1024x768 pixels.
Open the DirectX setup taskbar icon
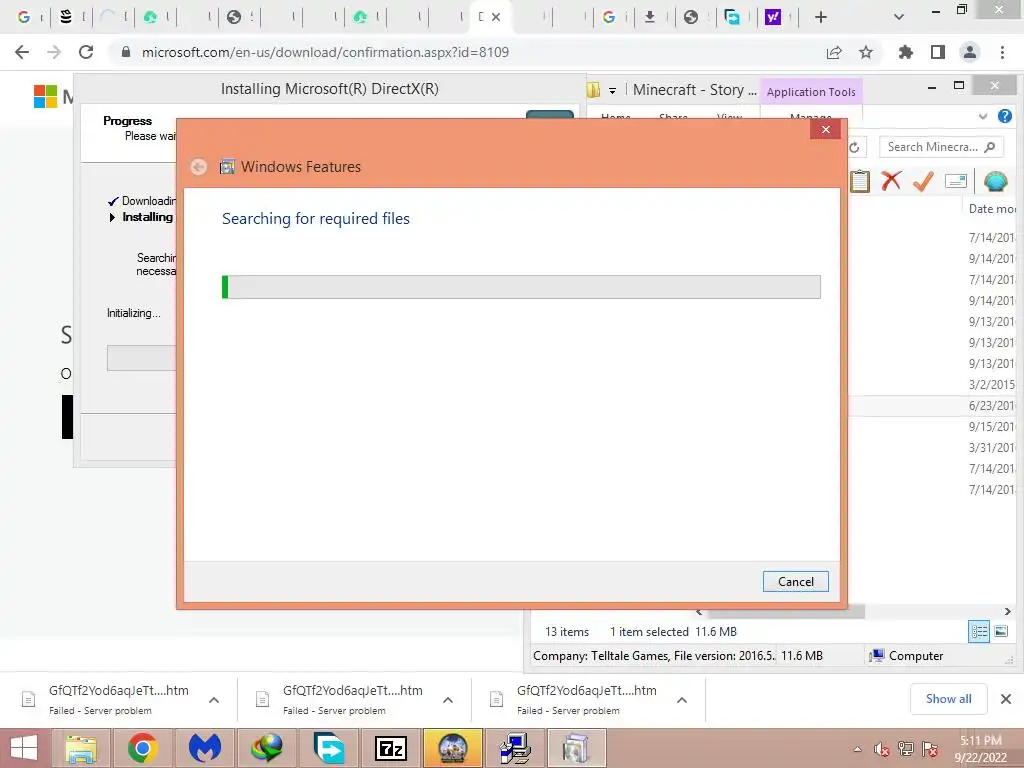tap(515, 748)
